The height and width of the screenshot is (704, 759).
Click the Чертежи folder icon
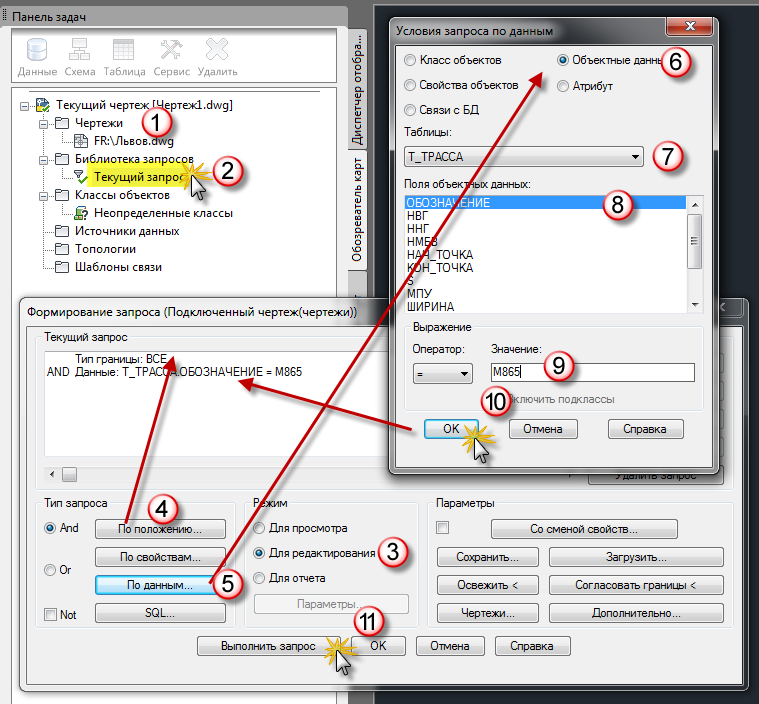pyautogui.click(x=62, y=122)
